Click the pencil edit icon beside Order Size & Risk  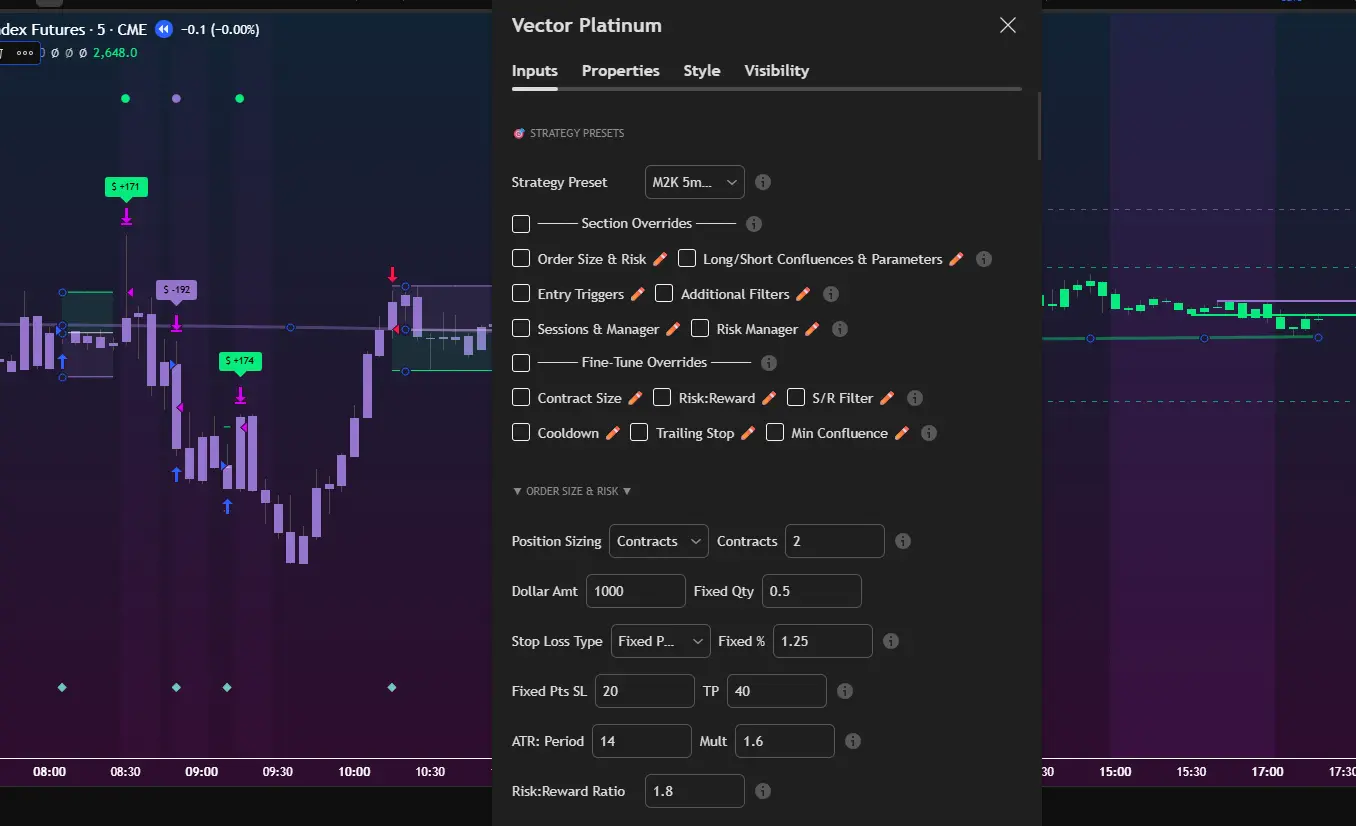coord(659,258)
